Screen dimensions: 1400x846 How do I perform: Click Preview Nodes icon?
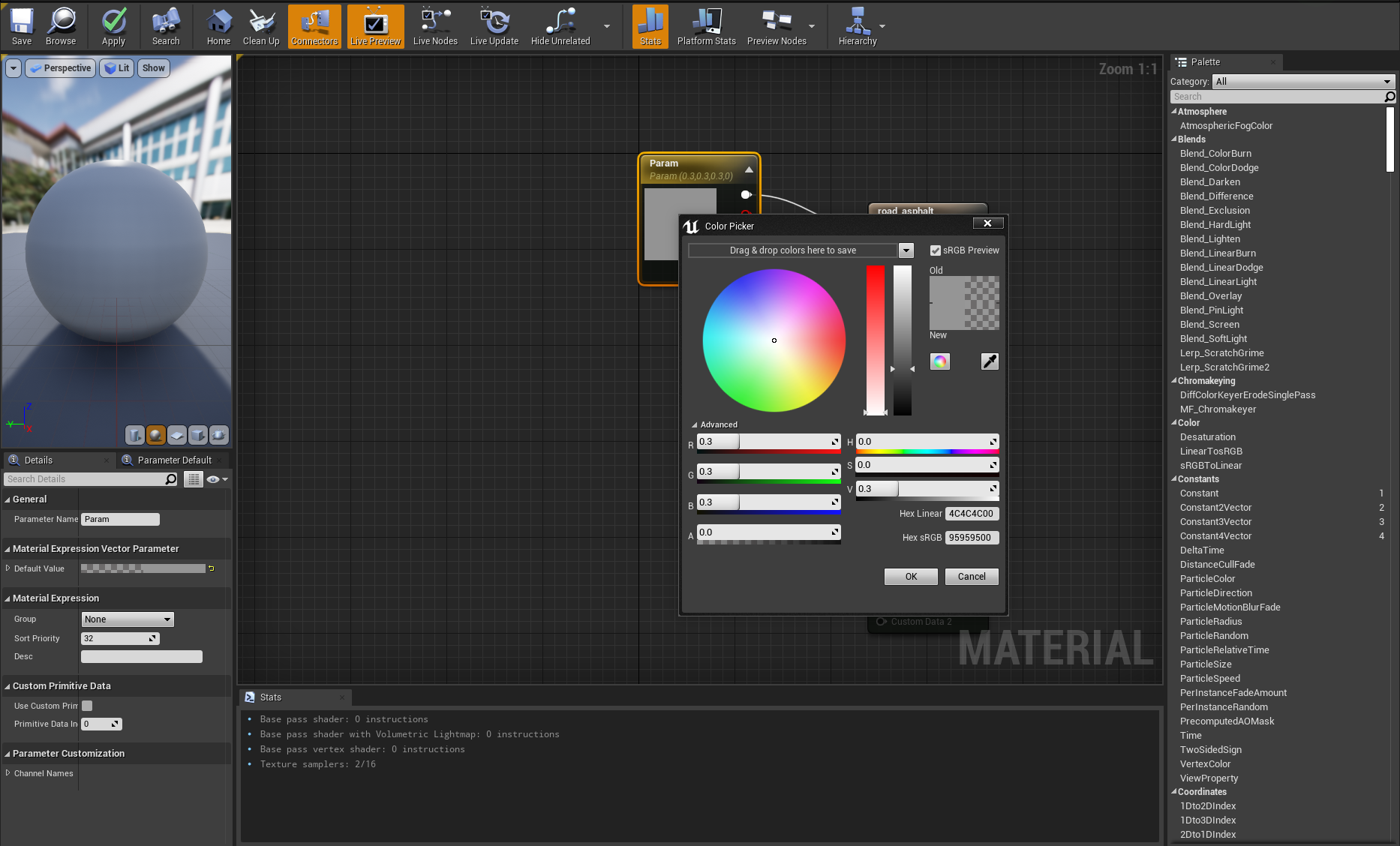pyautogui.click(x=777, y=26)
